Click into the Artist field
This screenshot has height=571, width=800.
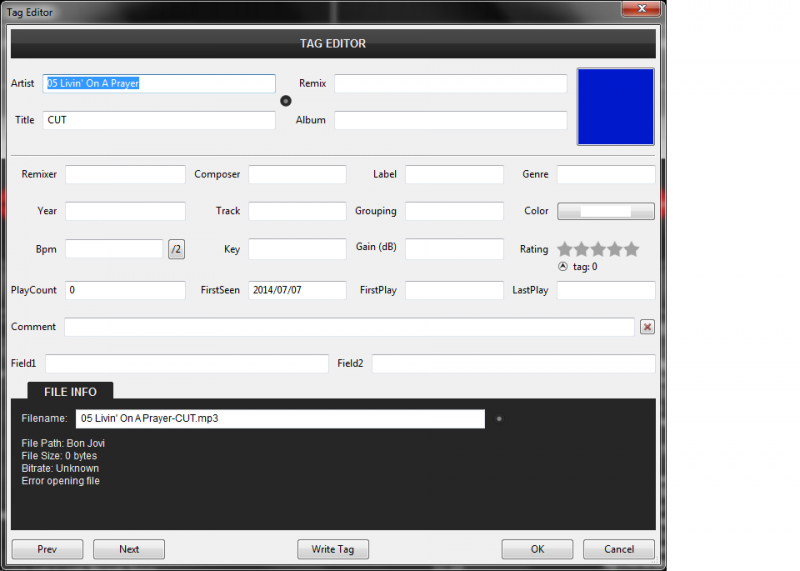coord(159,83)
